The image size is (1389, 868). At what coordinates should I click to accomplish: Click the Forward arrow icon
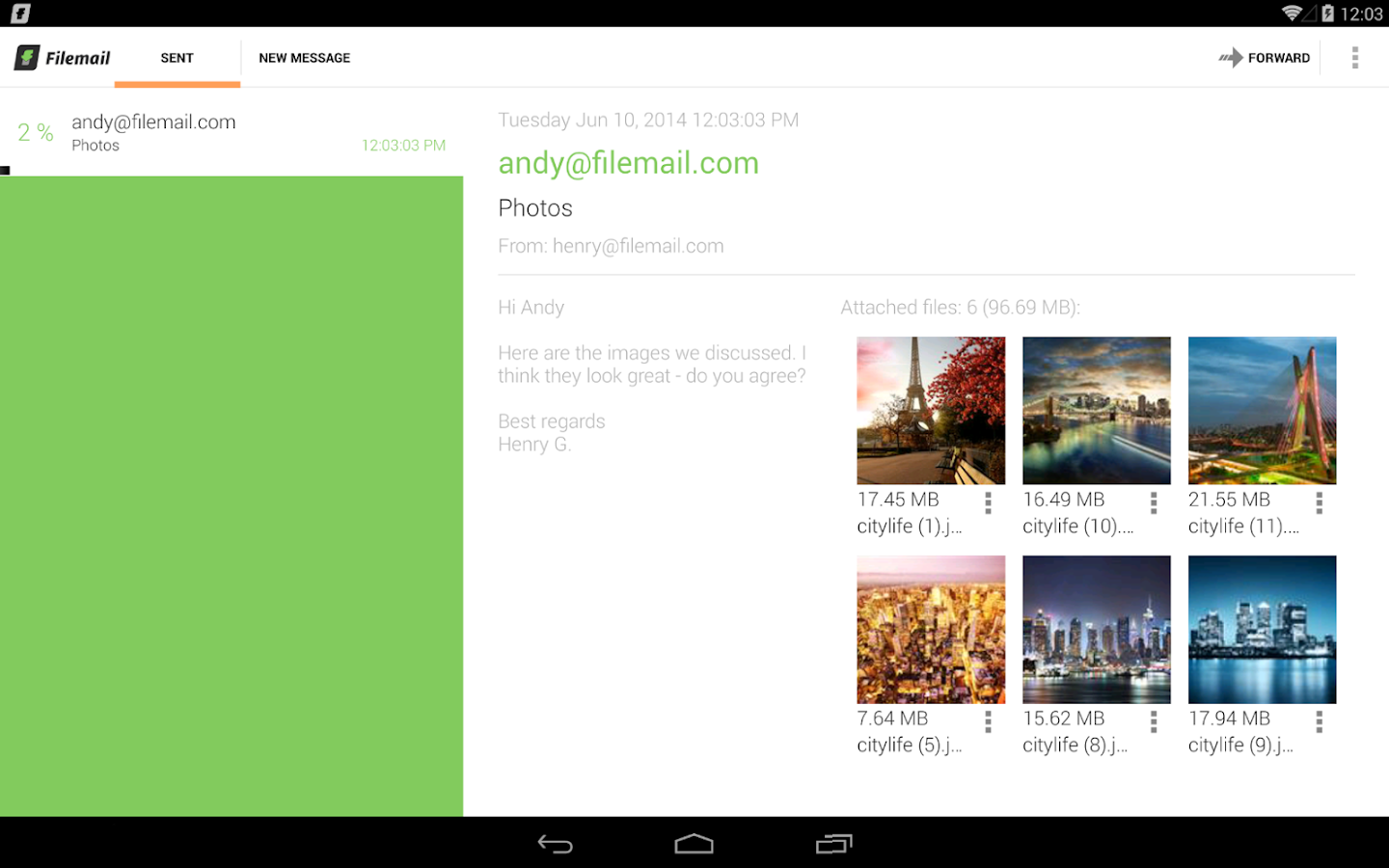click(x=1231, y=58)
